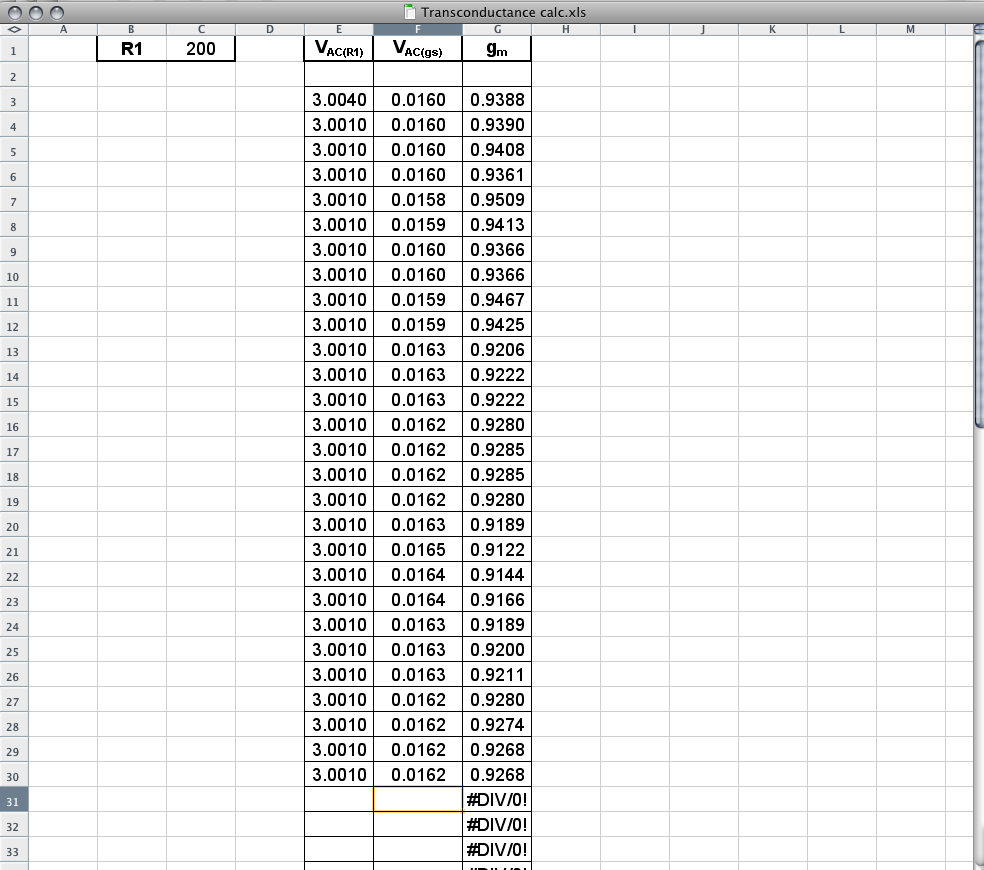Screen dimensions: 984x870
Task: Select column E header
Action: (339, 30)
